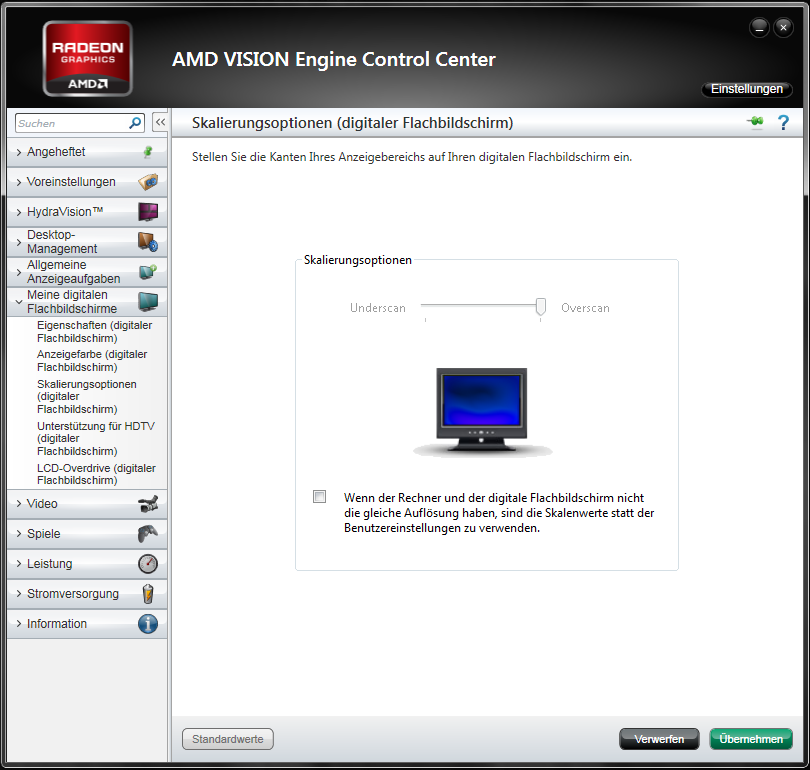Expand Allgemeine Anzeigeaufgaben section
Image resolution: width=810 pixels, height=770 pixels.
tap(87, 272)
